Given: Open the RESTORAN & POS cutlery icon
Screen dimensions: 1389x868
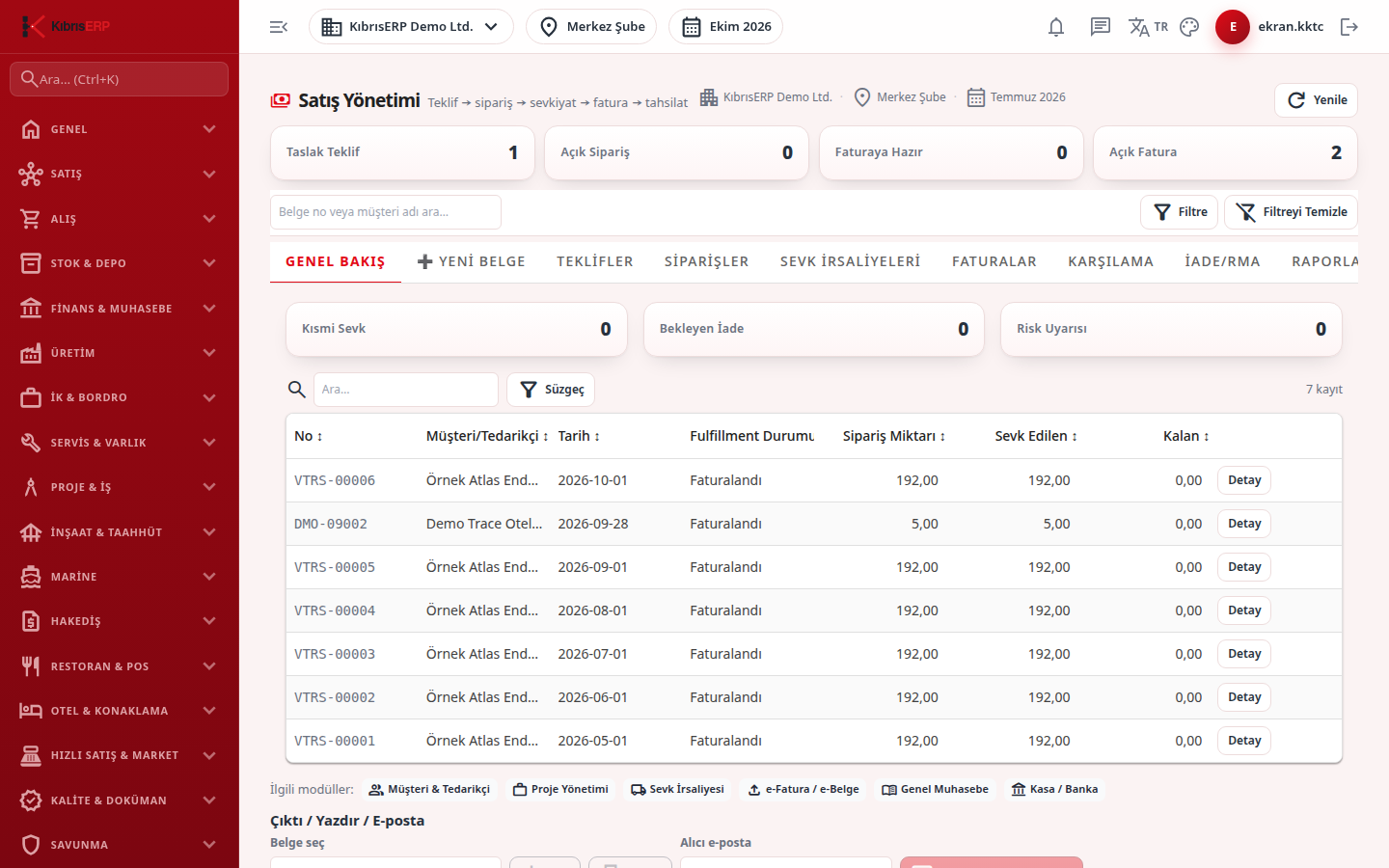Looking at the screenshot, I should (31, 666).
